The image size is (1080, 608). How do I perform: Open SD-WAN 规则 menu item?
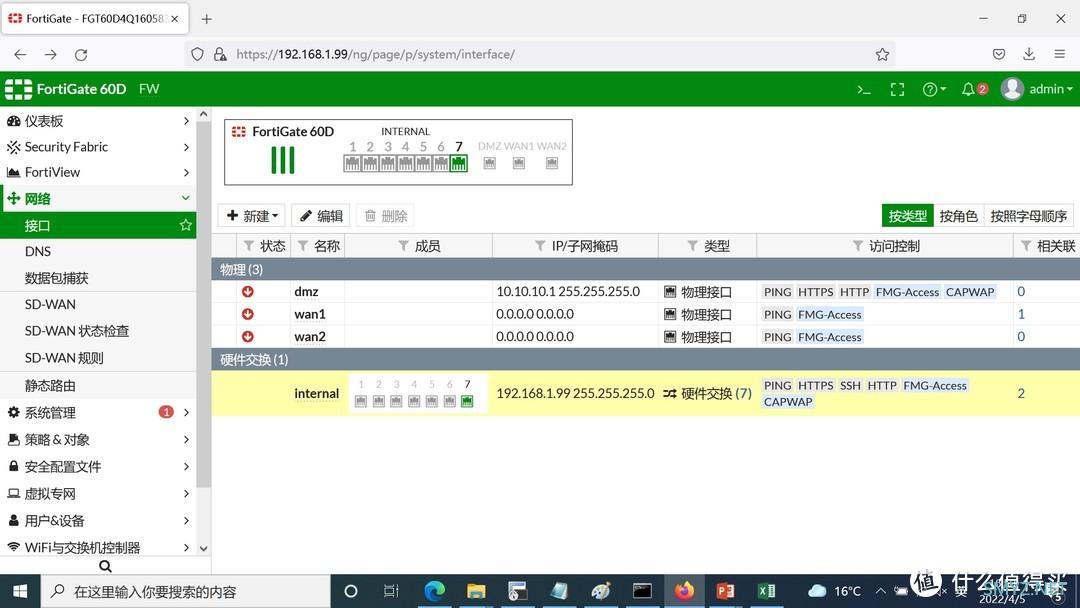(98, 358)
